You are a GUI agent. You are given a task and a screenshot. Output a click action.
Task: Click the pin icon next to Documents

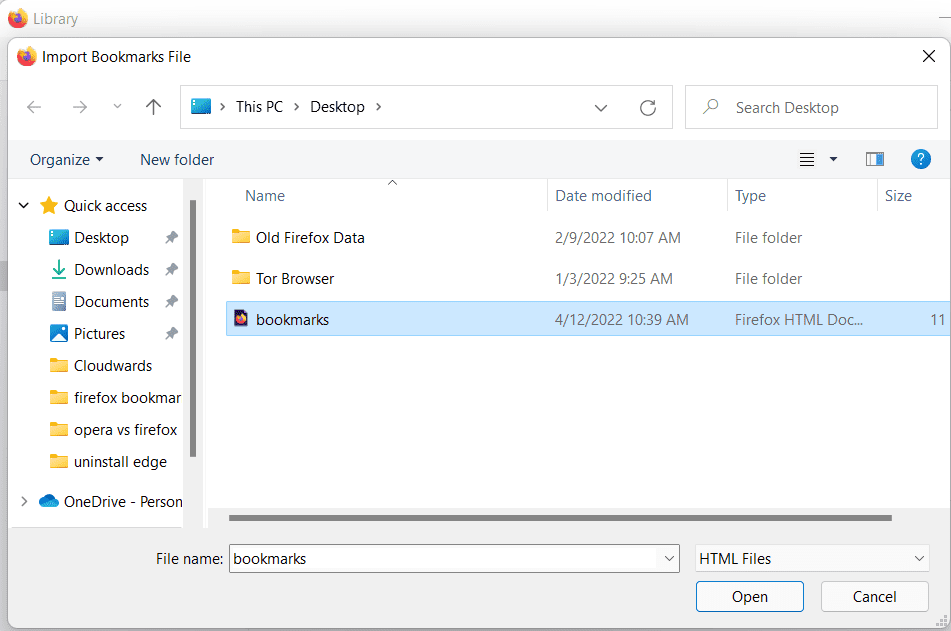[172, 302]
